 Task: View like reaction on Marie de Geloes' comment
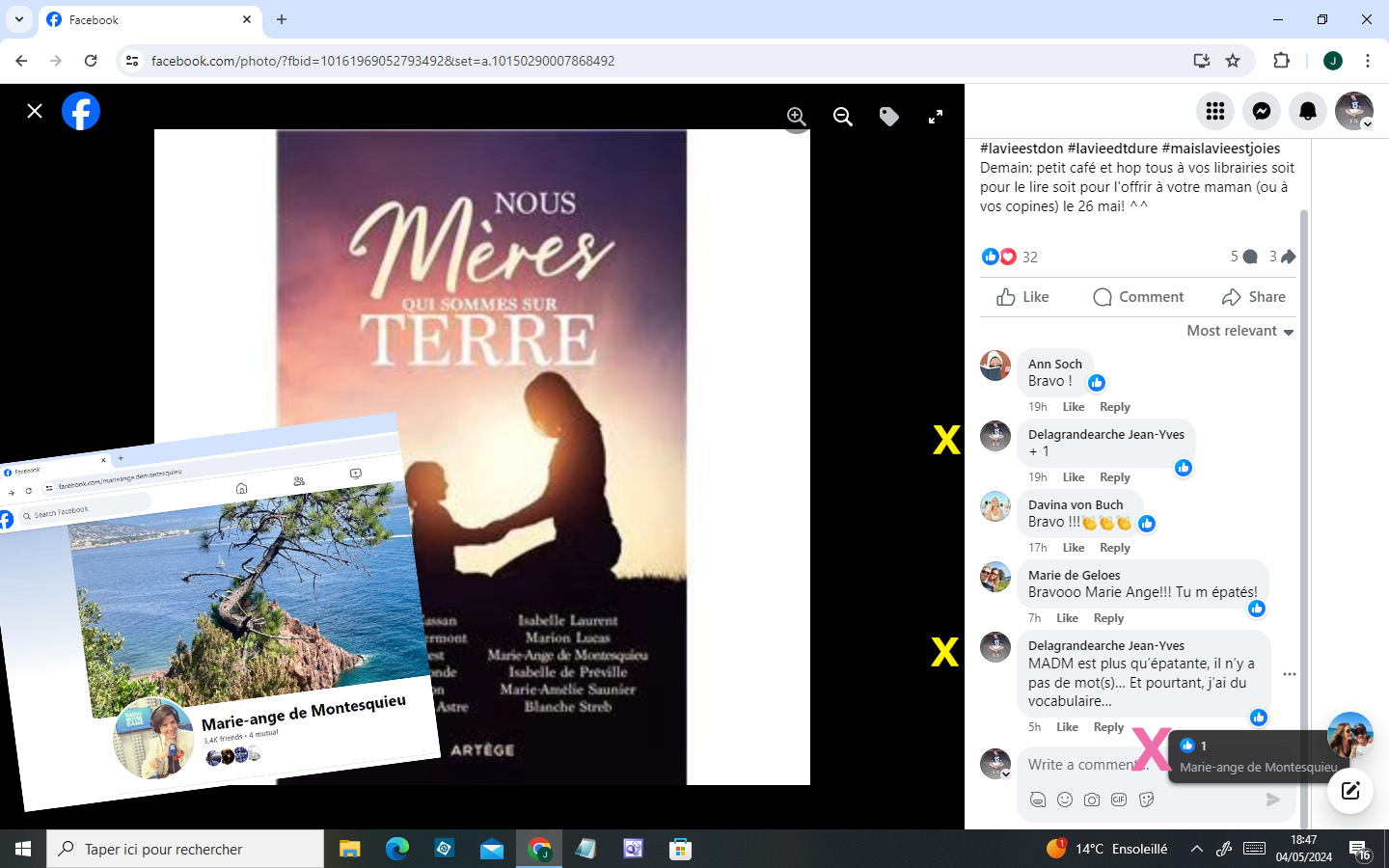[x=1257, y=609]
